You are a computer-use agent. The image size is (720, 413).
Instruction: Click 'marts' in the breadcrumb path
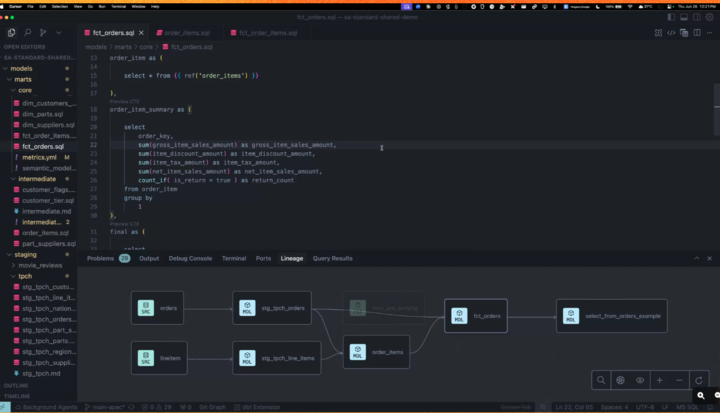point(123,47)
